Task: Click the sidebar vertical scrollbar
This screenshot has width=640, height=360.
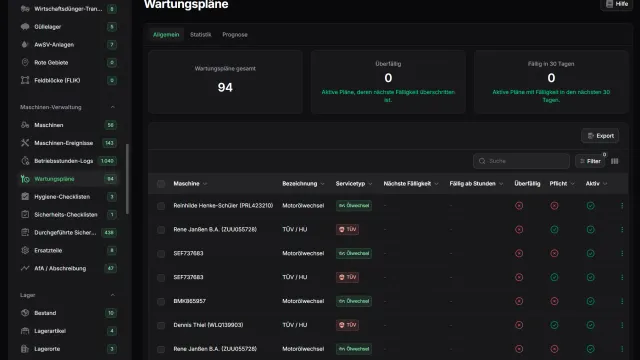Action: pyautogui.click(x=127, y=179)
